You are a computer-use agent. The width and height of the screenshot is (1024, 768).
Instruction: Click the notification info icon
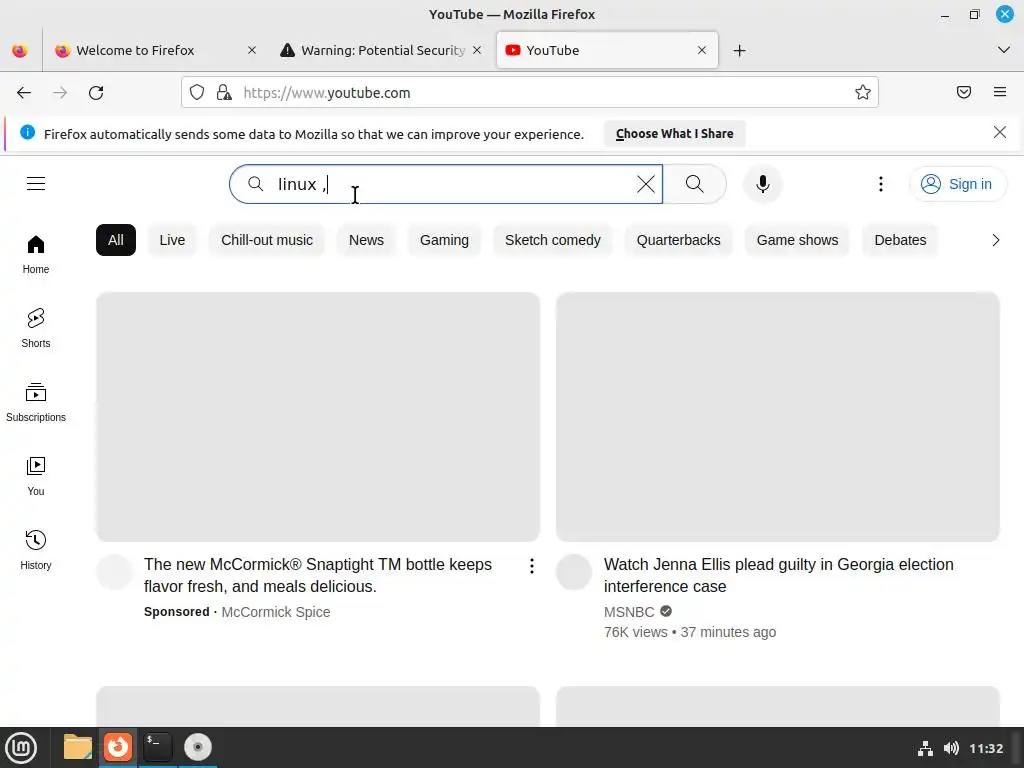coord(27,133)
